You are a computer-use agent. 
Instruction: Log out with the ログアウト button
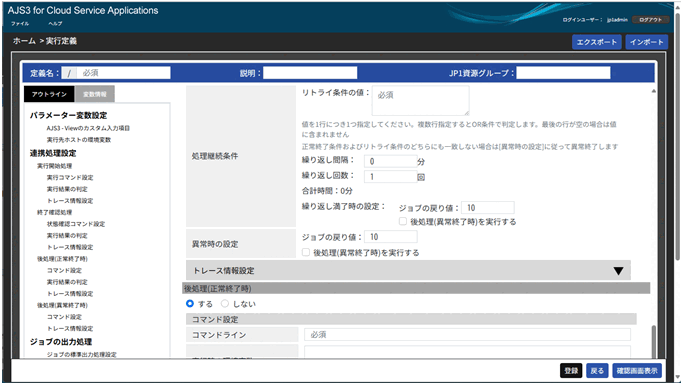coord(650,20)
